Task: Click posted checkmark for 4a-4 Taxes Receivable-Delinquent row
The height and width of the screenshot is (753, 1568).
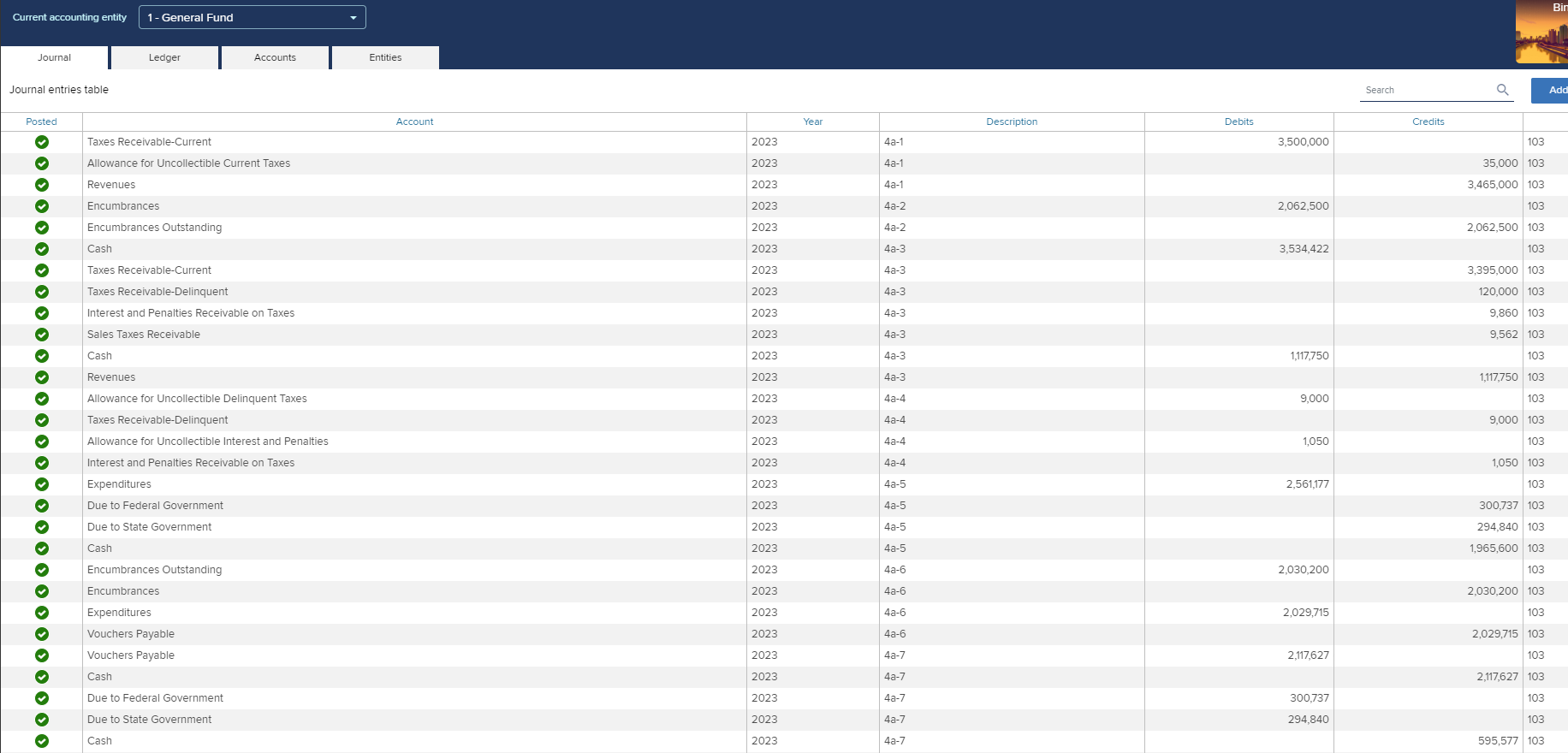Action: [42, 420]
